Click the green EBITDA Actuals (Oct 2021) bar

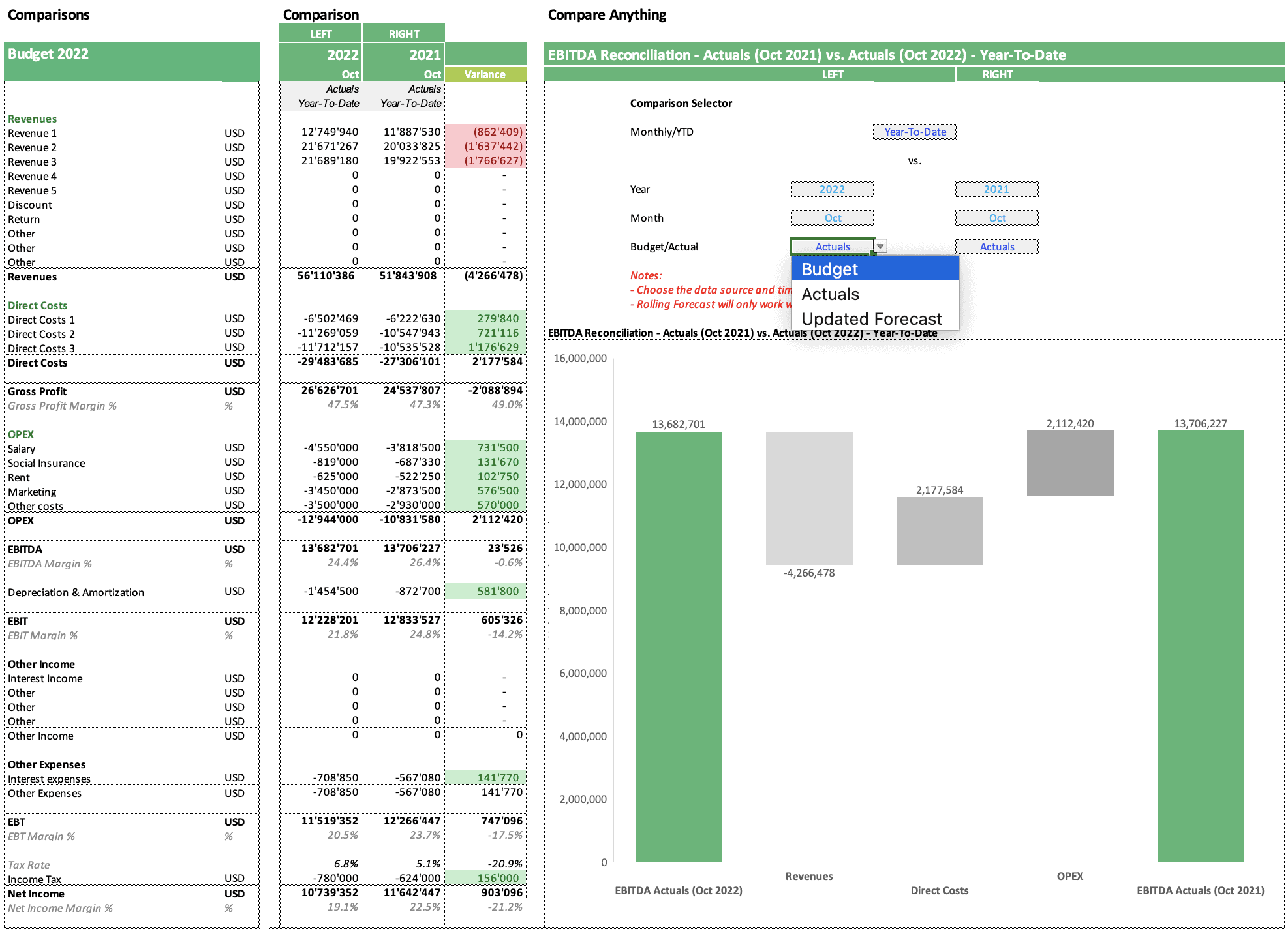(1201, 646)
